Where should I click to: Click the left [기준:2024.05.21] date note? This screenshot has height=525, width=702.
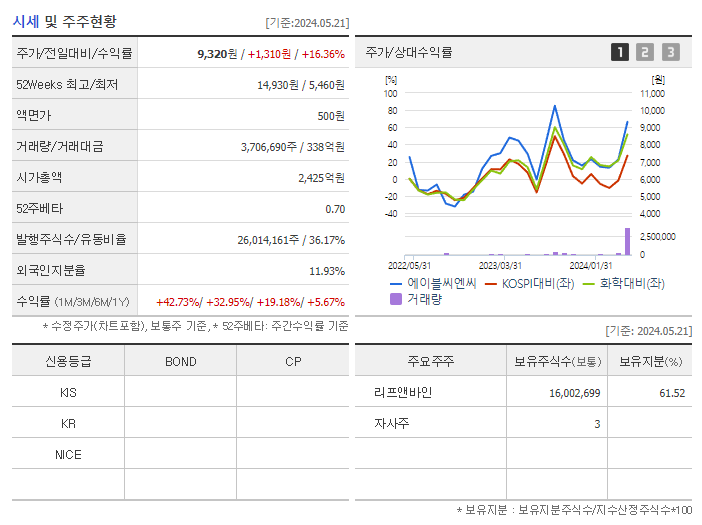(x=307, y=23)
